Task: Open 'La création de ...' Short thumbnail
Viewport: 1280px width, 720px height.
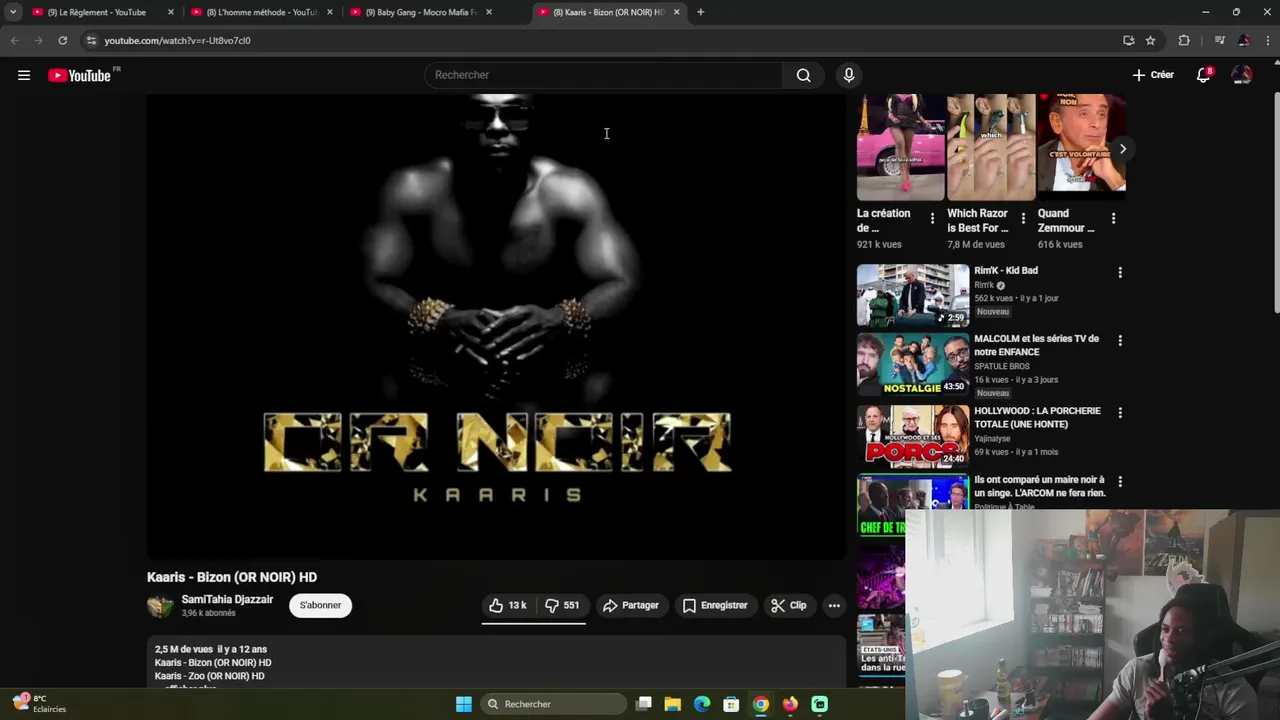Action: tap(900, 147)
